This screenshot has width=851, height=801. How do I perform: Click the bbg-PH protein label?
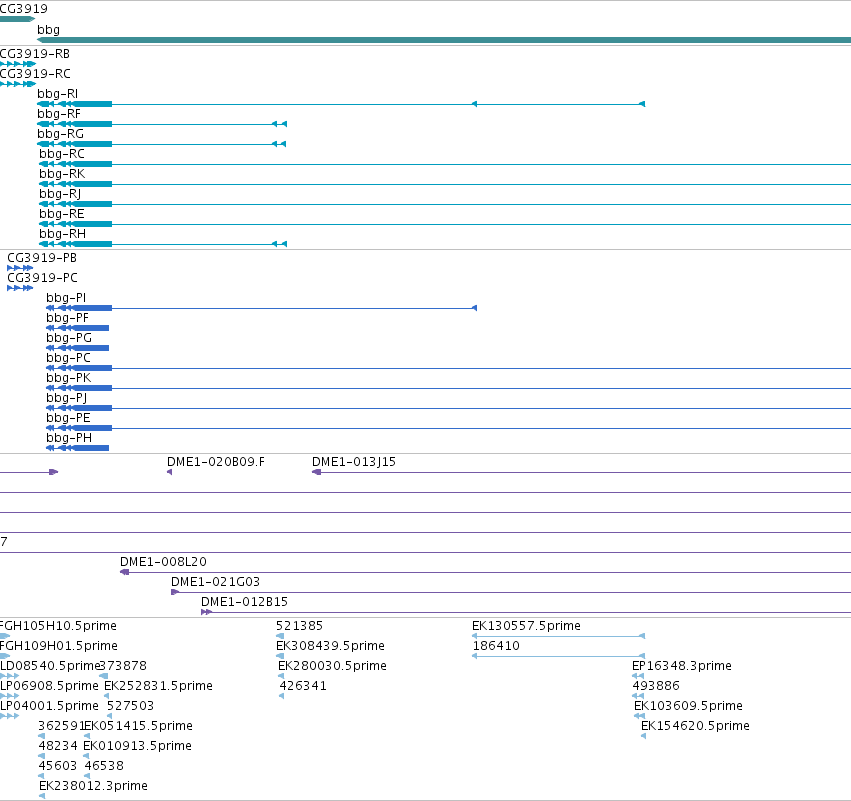tap(69, 438)
